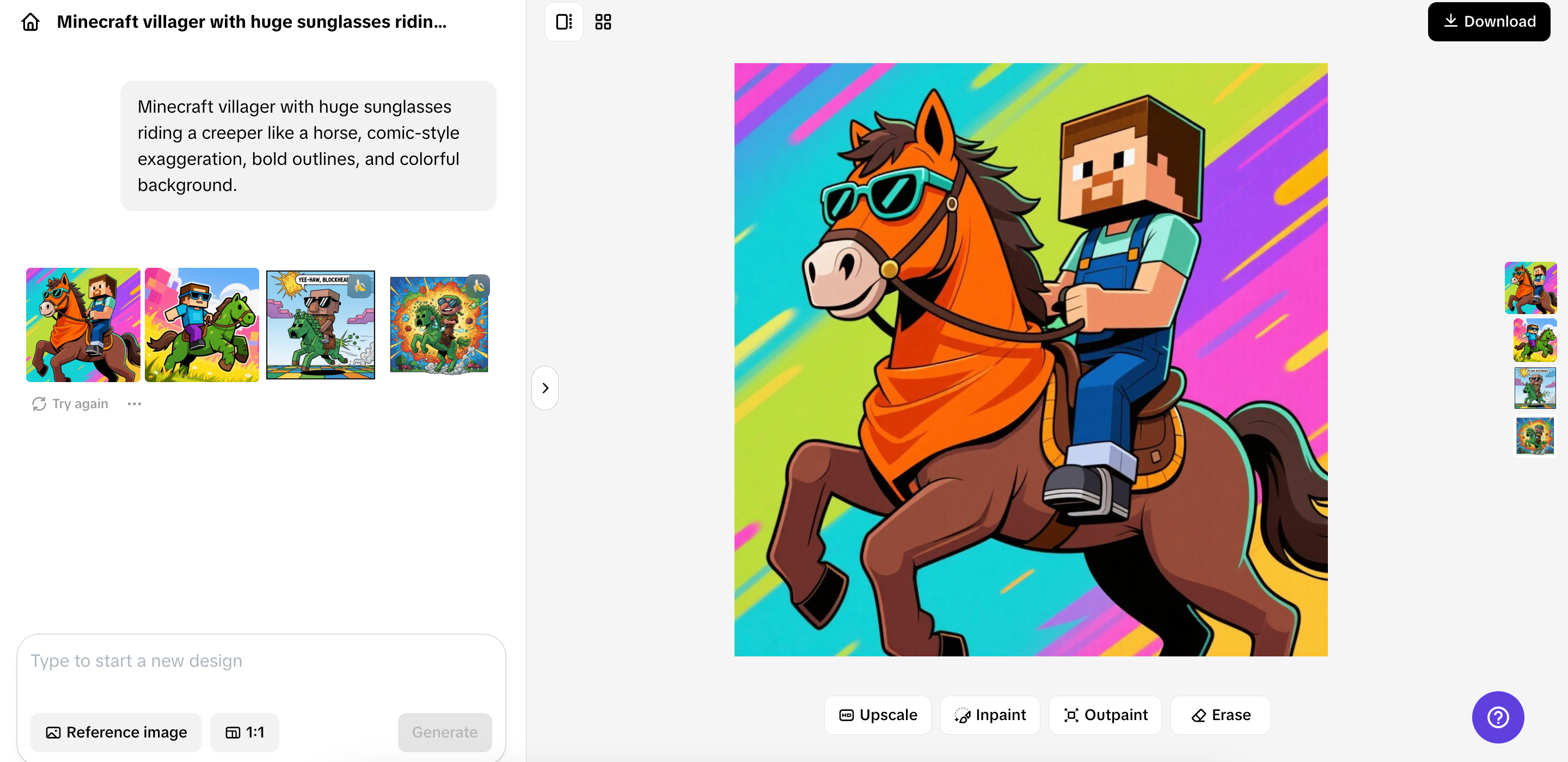Select the Inpaint tool

tap(990, 715)
